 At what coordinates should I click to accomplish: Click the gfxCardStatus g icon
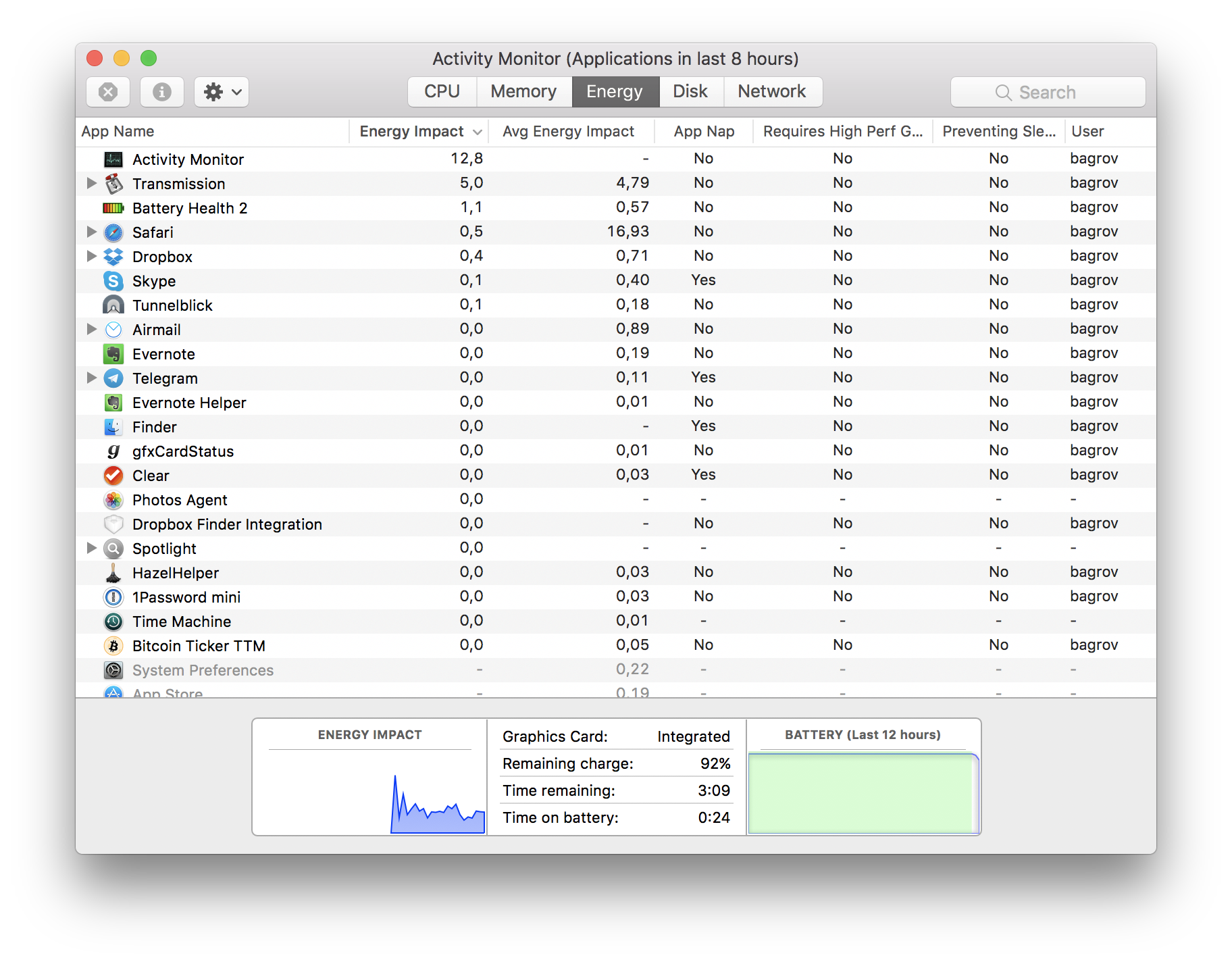(113, 451)
